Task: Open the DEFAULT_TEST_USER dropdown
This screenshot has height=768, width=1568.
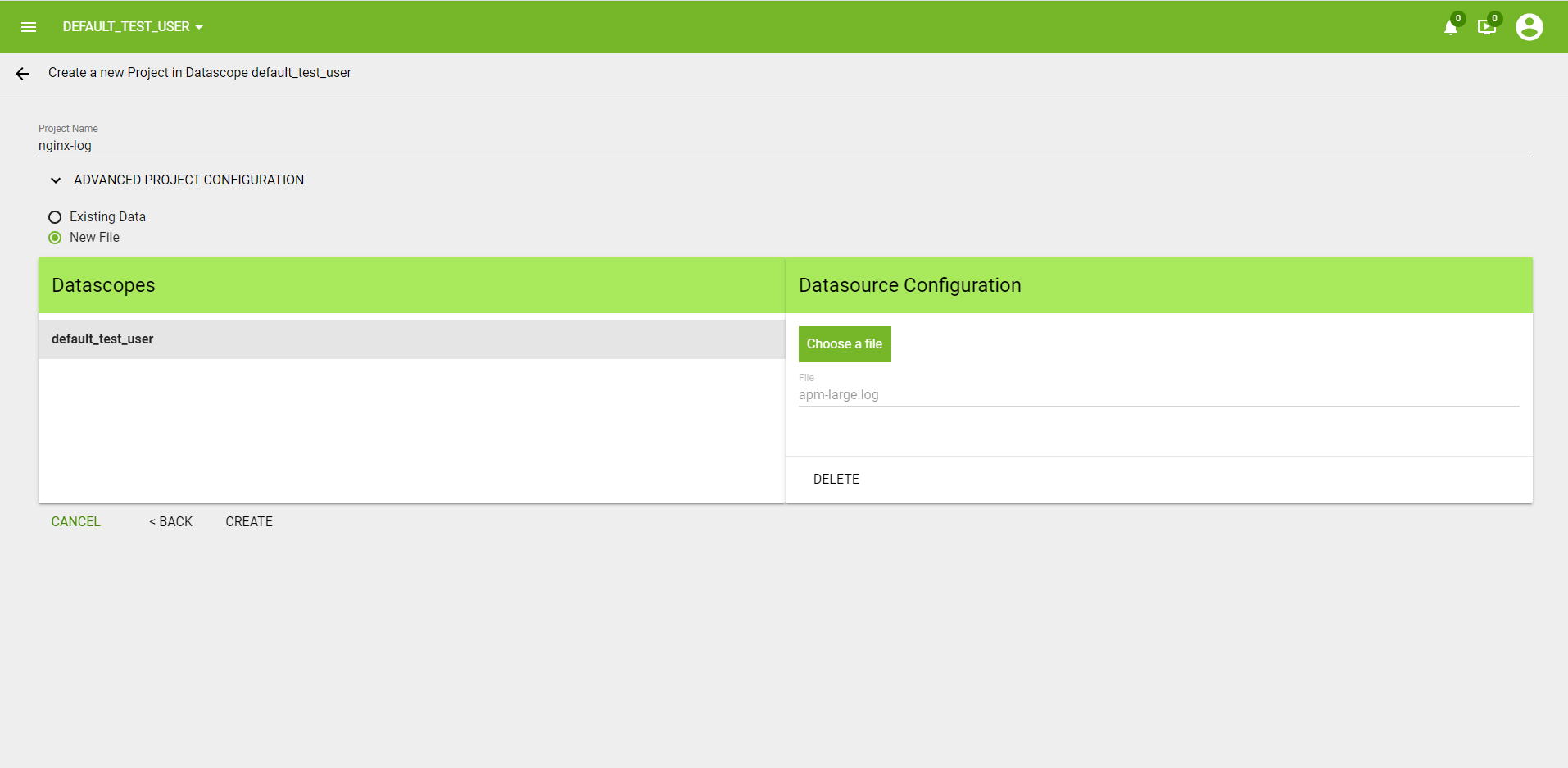Action: [133, 27]
